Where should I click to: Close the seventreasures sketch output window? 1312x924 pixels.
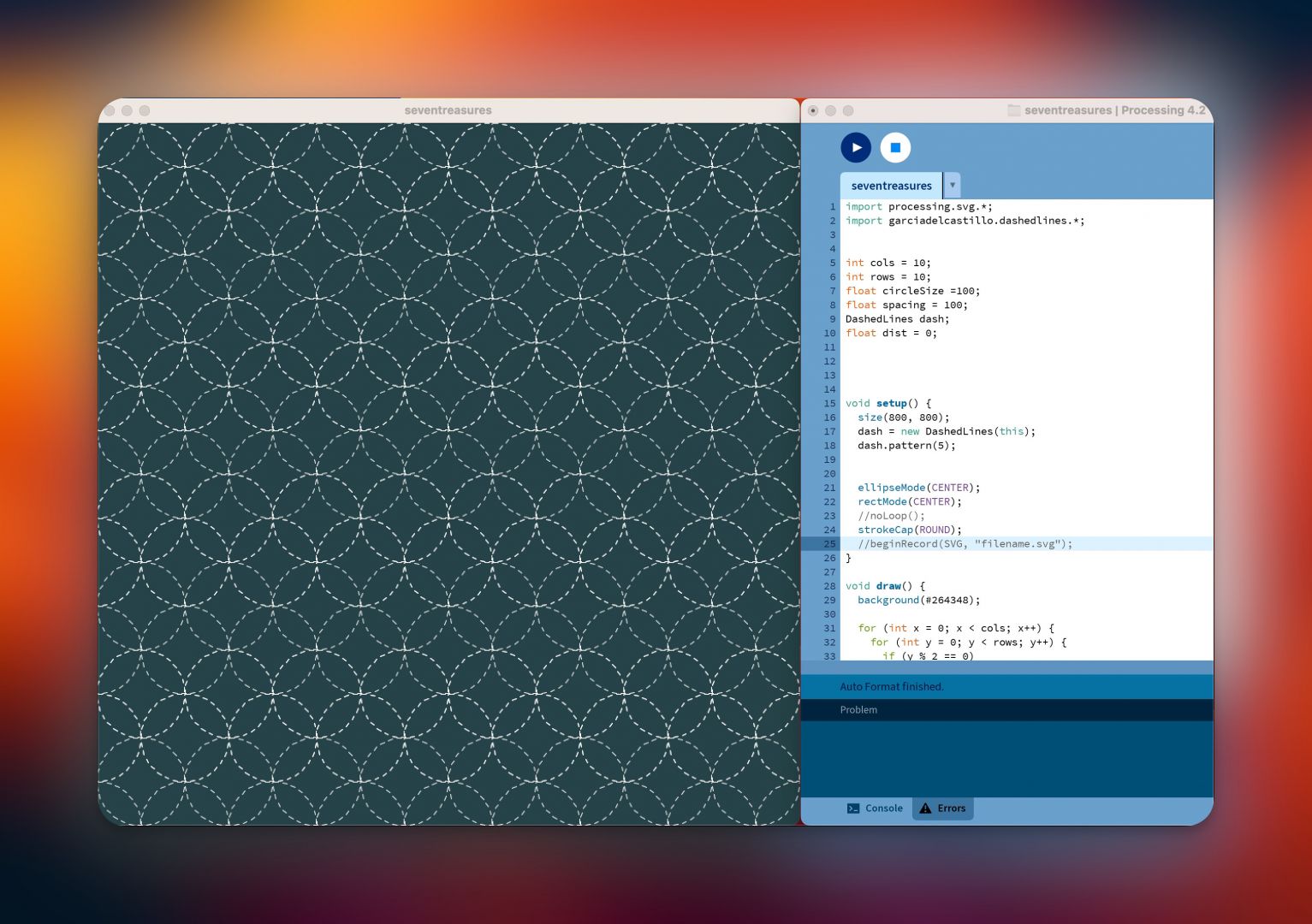pos(110,110)
